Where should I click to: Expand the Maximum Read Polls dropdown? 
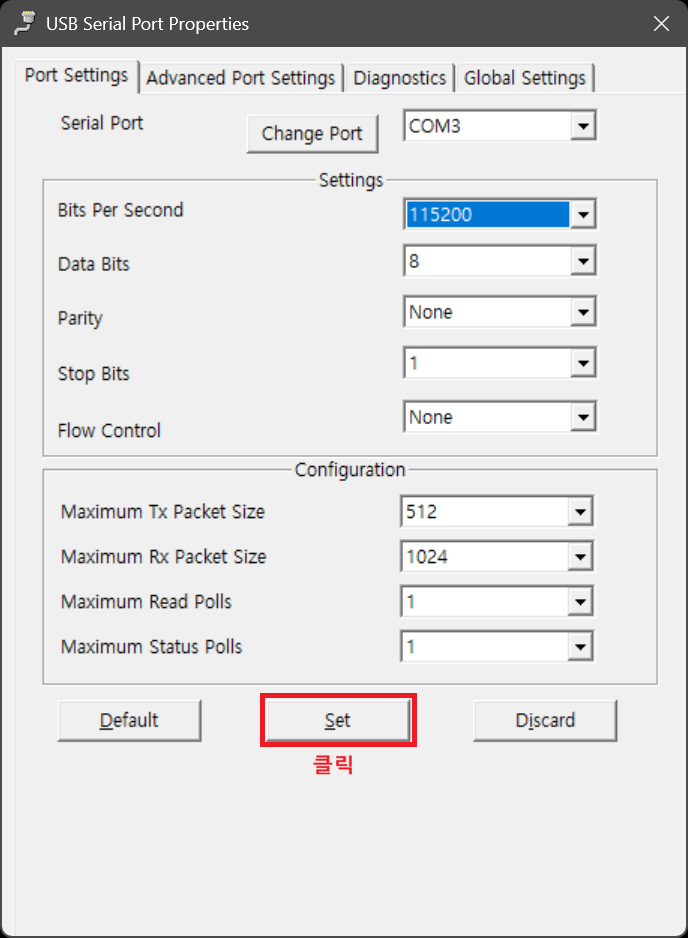[579, 602]
